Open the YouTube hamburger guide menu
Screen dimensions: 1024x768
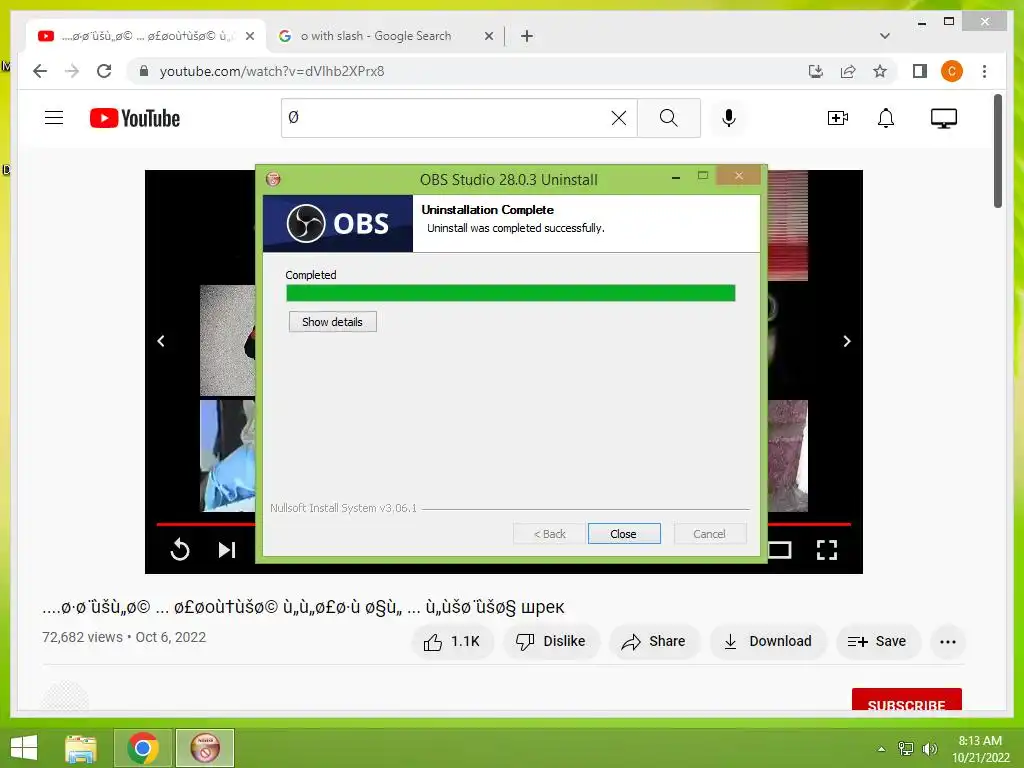[x=54, y=118]
